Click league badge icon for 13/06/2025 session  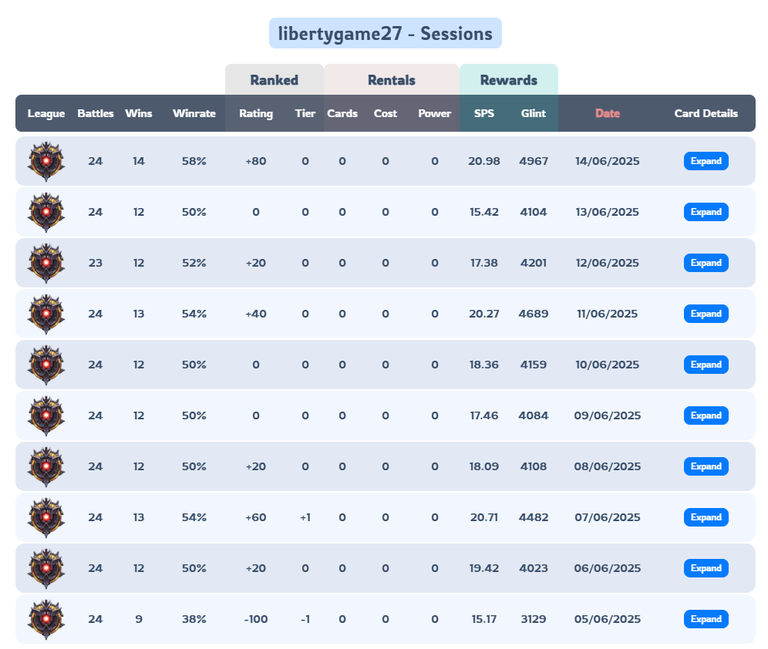46,212
